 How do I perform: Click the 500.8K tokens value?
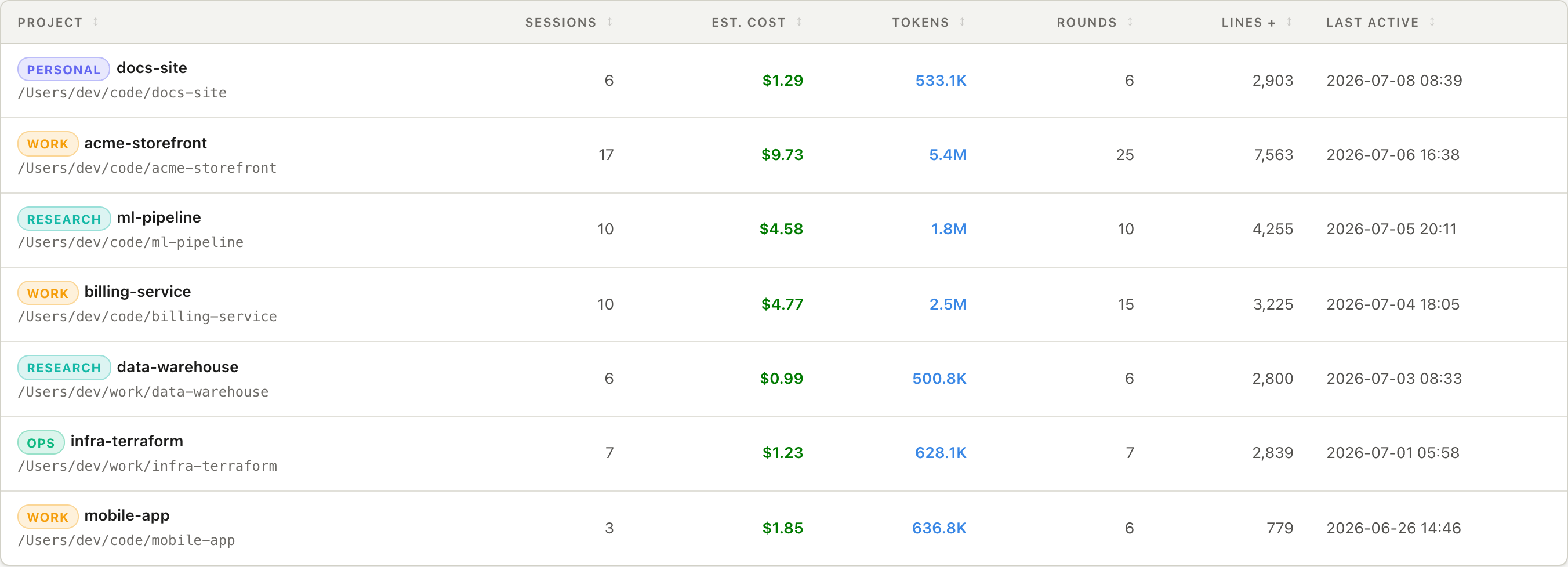tap(939, 379)
